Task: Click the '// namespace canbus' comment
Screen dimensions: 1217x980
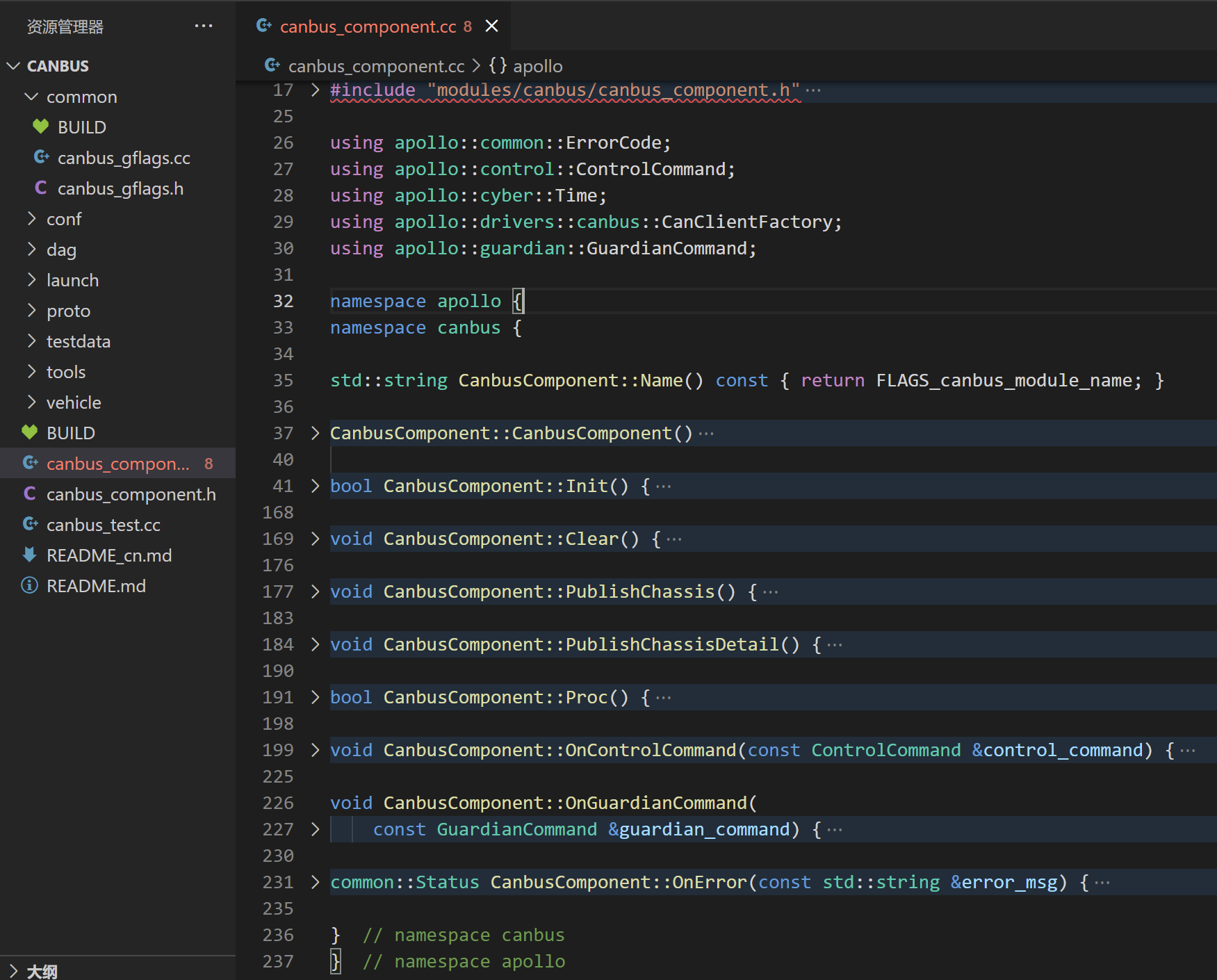Action: 464,935
